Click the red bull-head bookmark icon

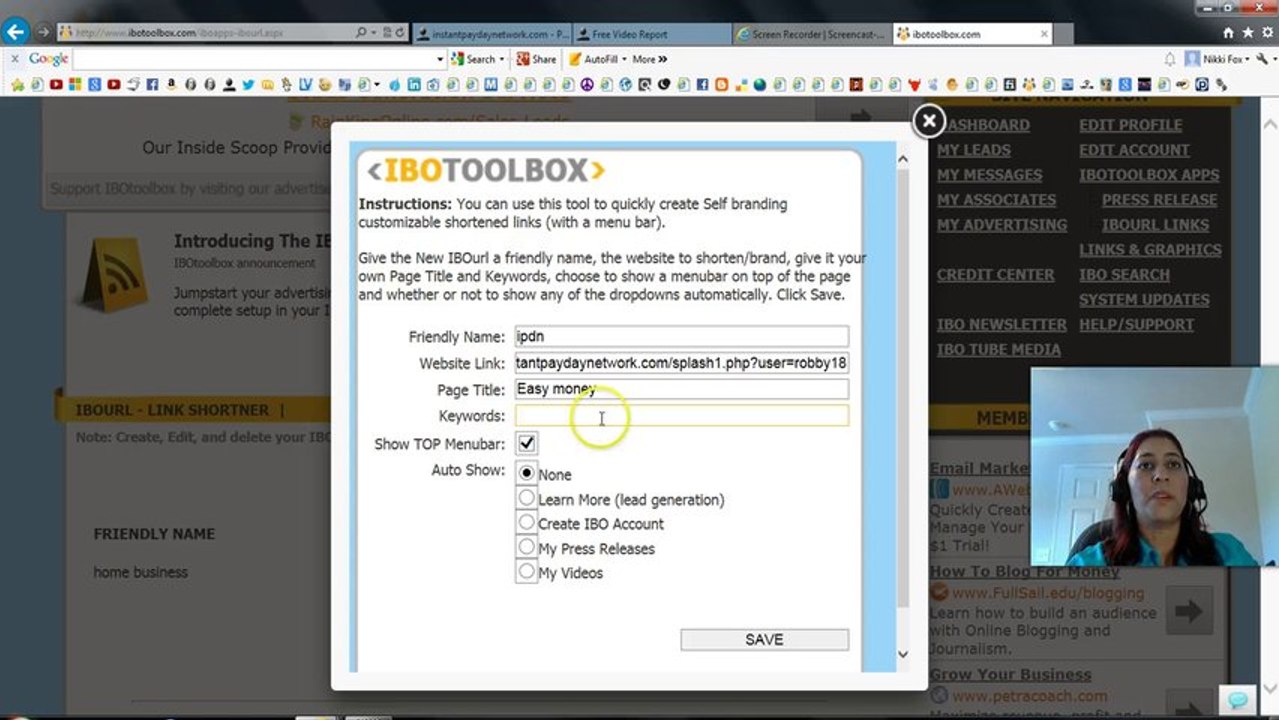(x=914, y=85)
